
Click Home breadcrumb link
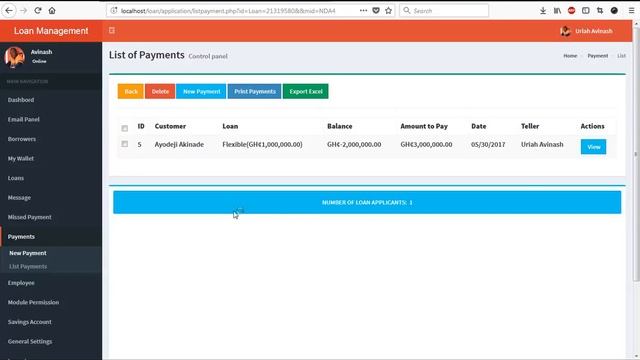(x=570, y=56)
